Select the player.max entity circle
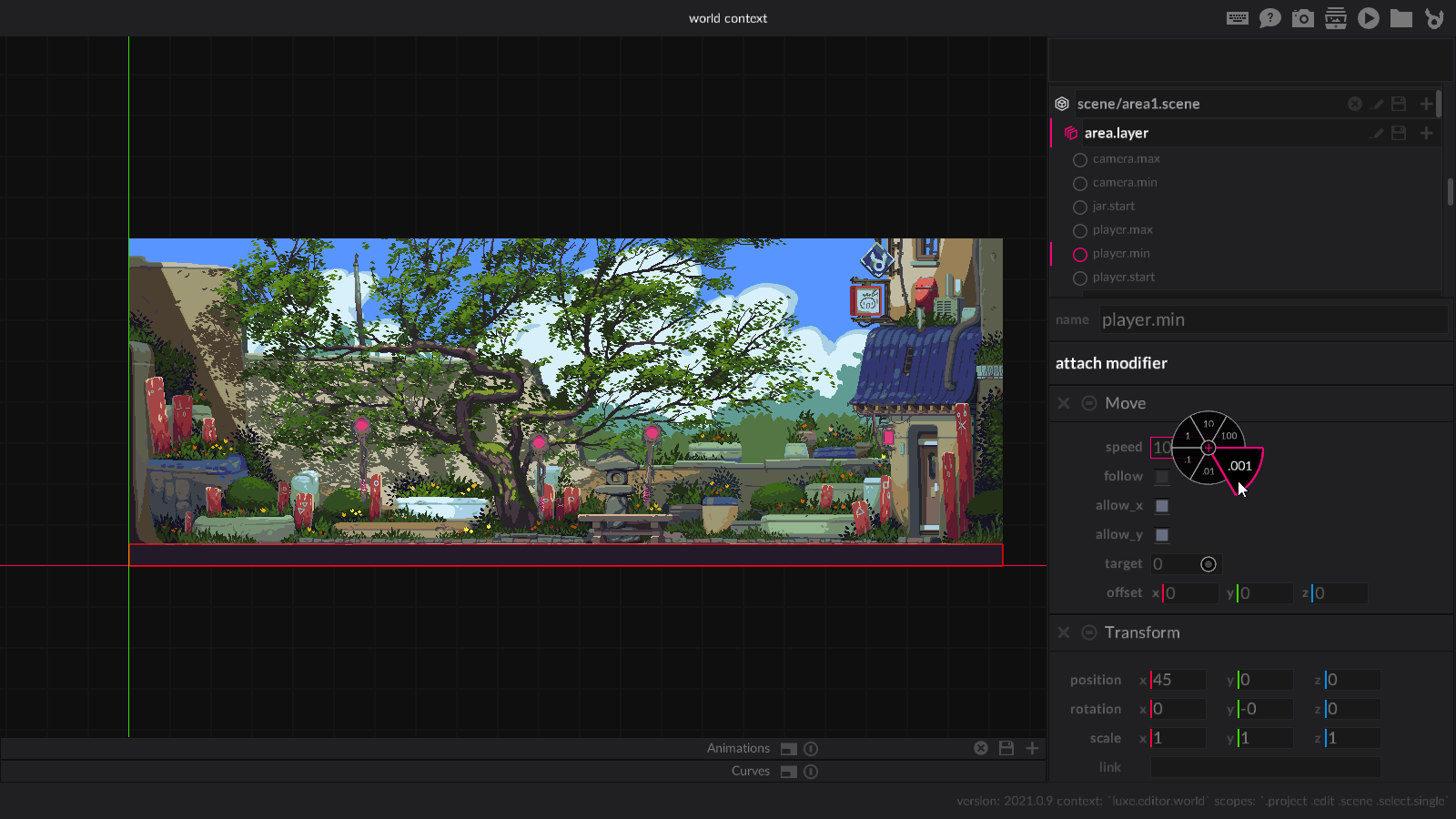 coord(1080,231)
